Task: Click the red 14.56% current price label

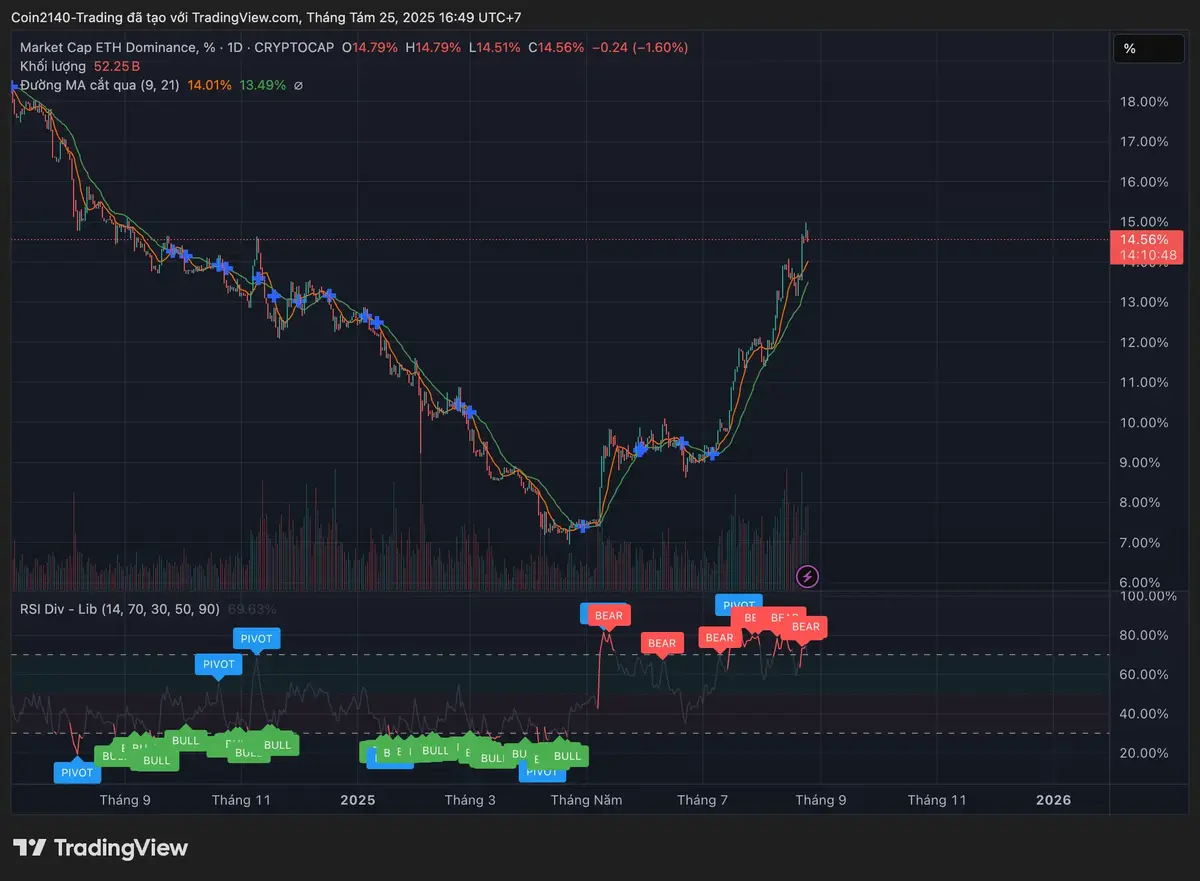Action: click(1146, 240)
